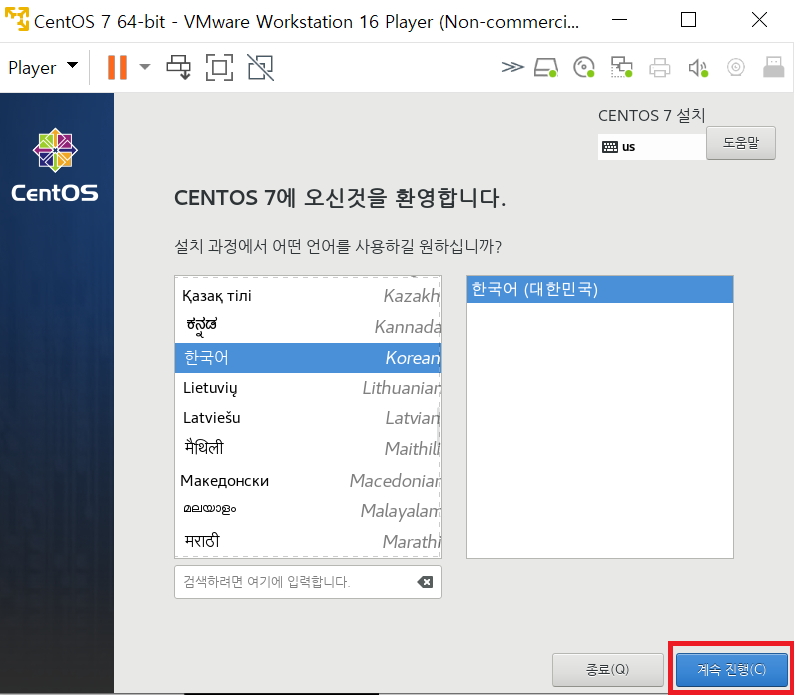The width and height of the screenshot is (794, 695).
Task: Pause the virtual machine
Action: coord(117,67)
